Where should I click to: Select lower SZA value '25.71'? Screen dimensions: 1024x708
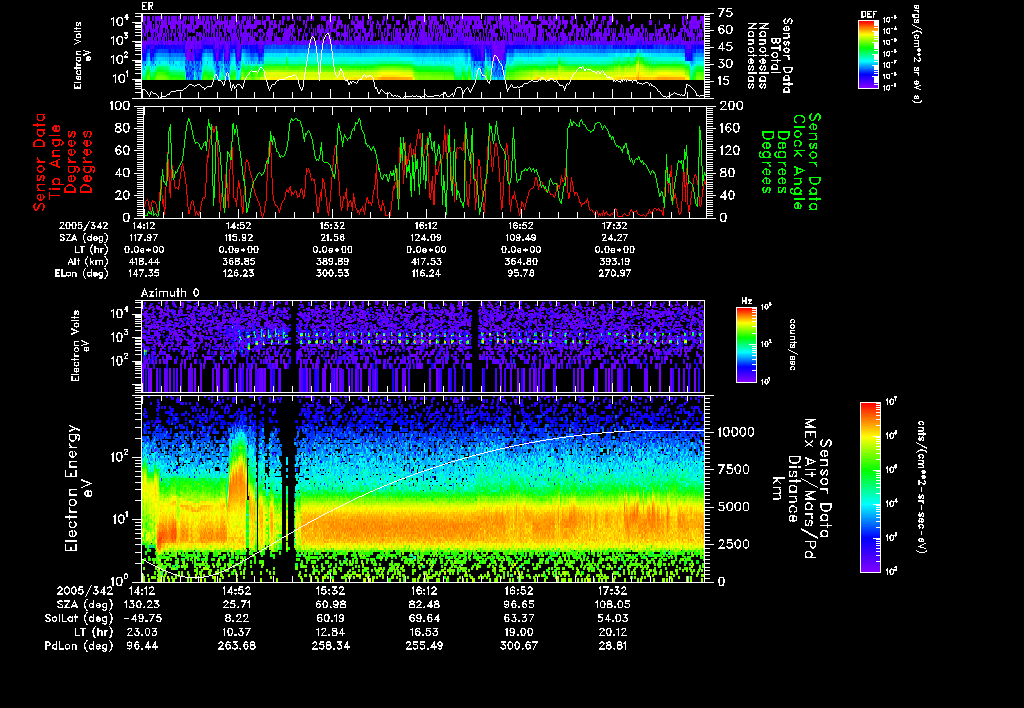(x=237, y=604)
